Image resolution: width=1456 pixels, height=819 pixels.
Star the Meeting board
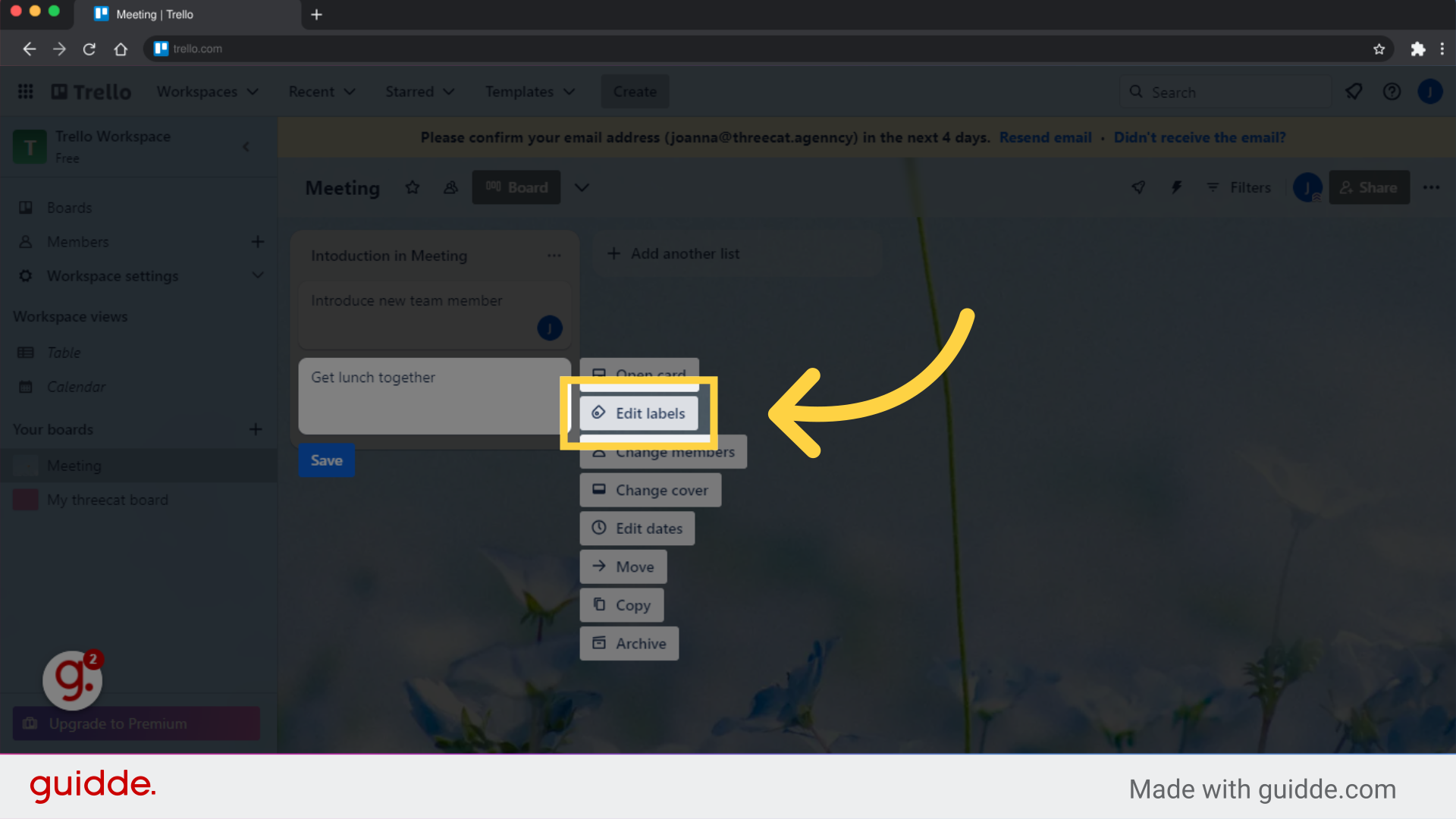coord(413,187)
